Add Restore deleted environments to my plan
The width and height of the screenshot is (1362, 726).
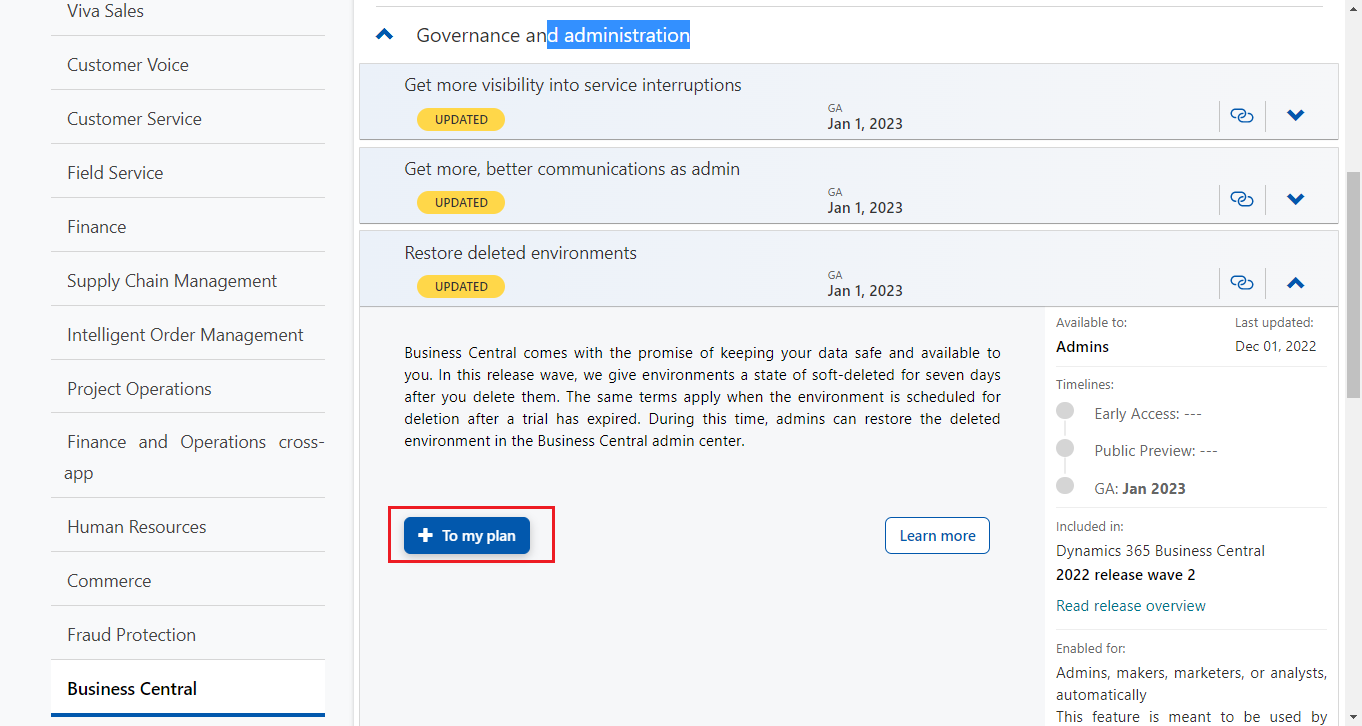pos(466,535)
